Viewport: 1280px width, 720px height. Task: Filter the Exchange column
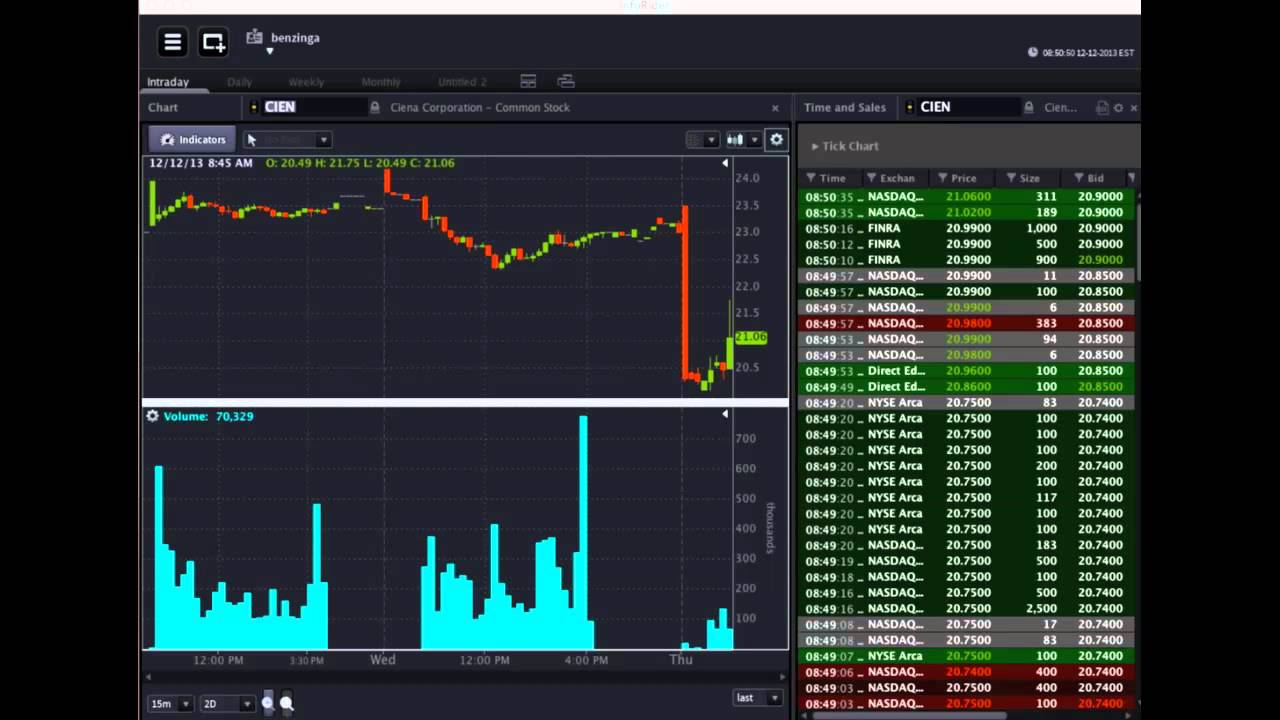coord(871,178)
